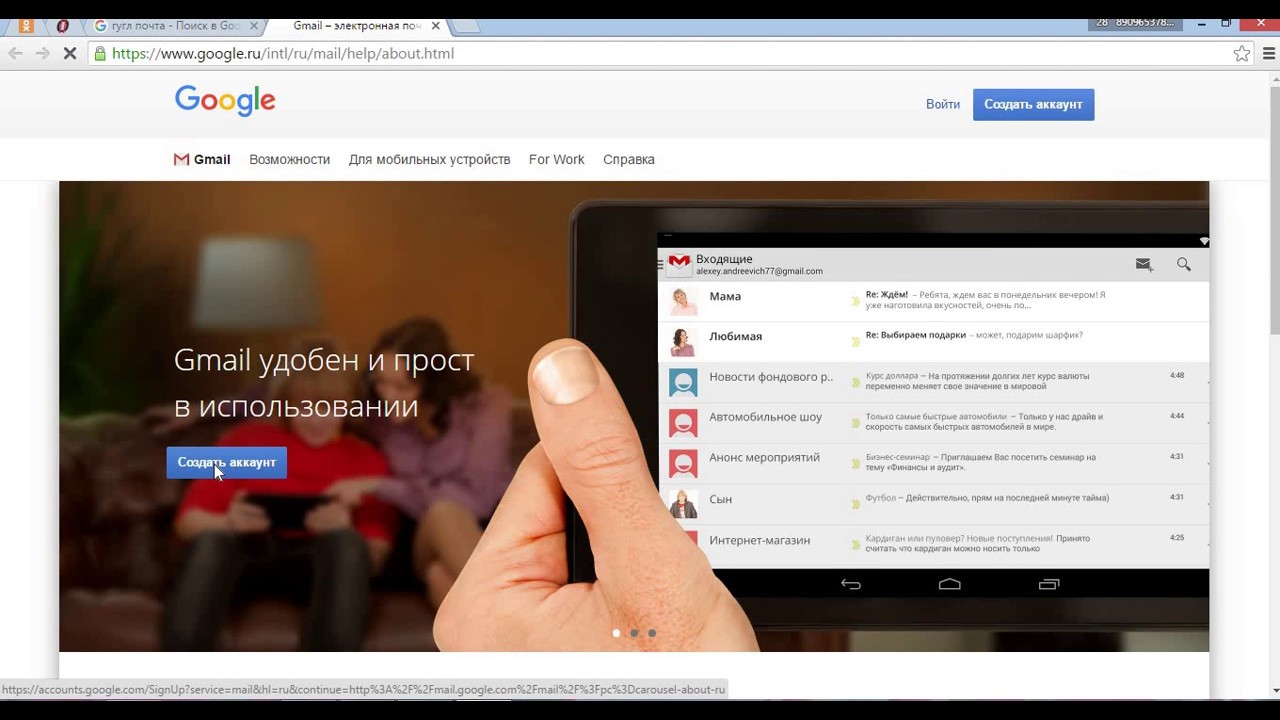
Task: Focus the address bar URL
Action: [x=283, y=53]
